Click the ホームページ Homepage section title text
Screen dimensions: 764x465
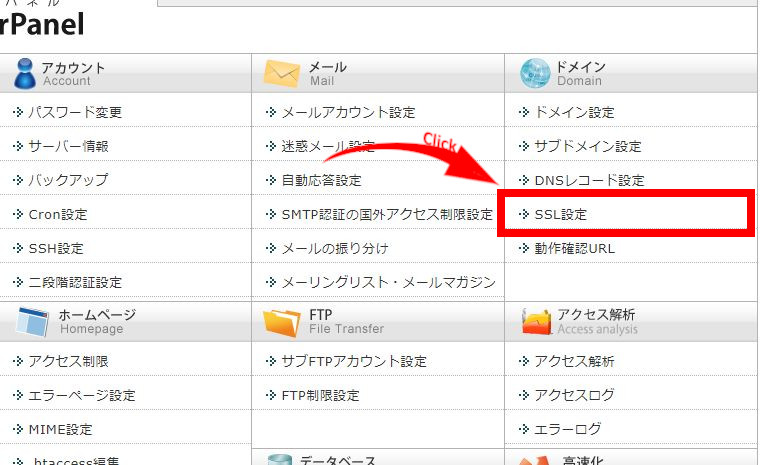[97, 322]
